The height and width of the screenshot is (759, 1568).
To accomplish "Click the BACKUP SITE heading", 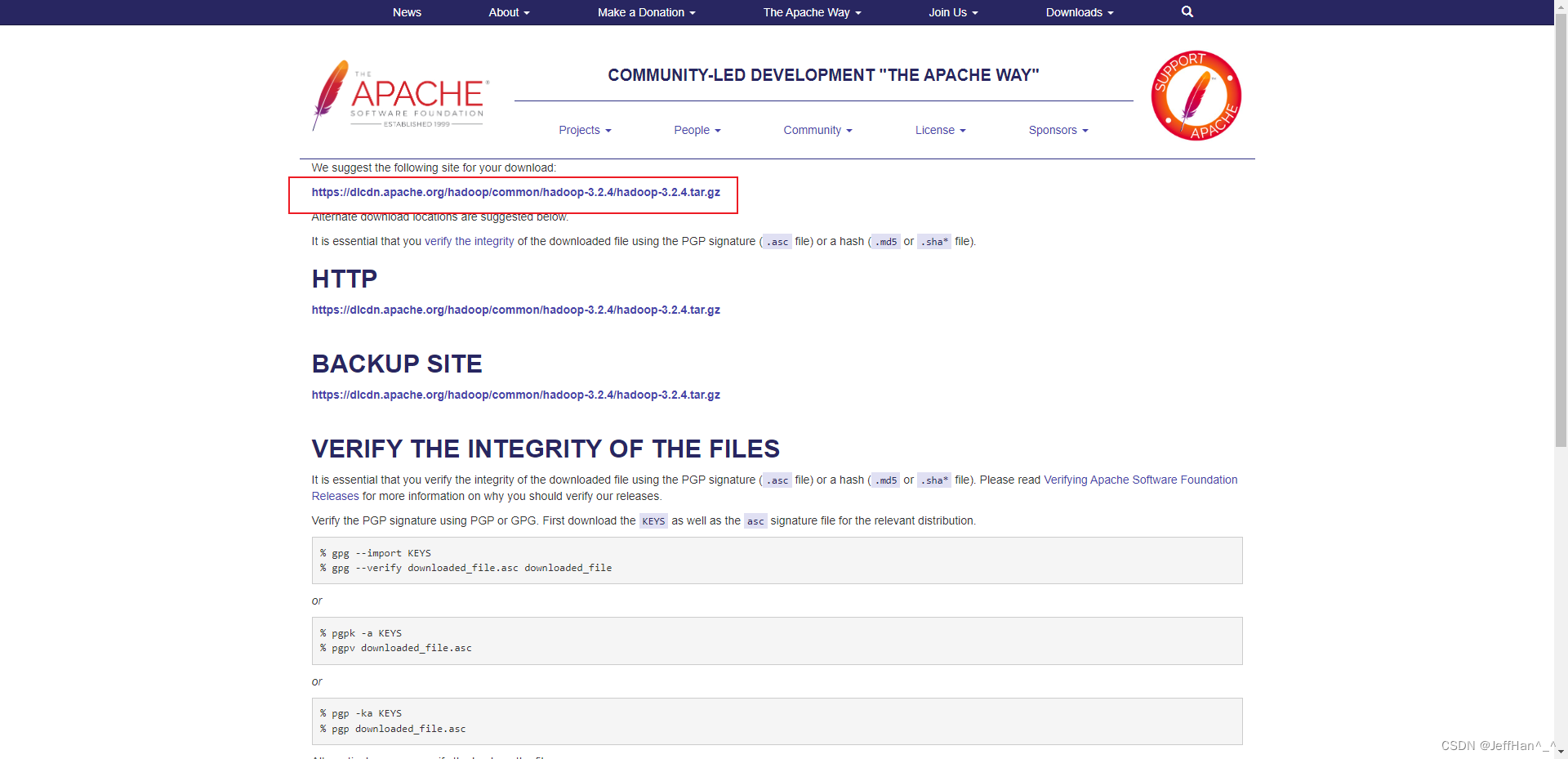I will point(397,364).
